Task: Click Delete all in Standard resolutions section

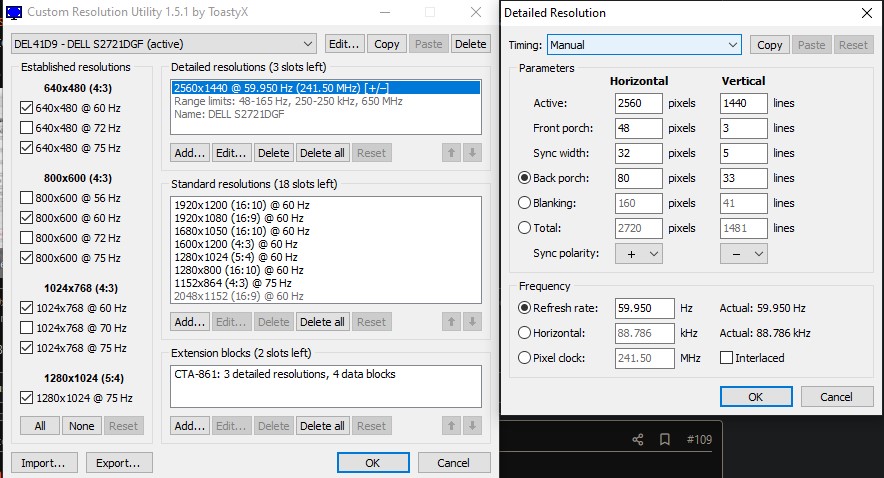Action: [x=322, y=322]
